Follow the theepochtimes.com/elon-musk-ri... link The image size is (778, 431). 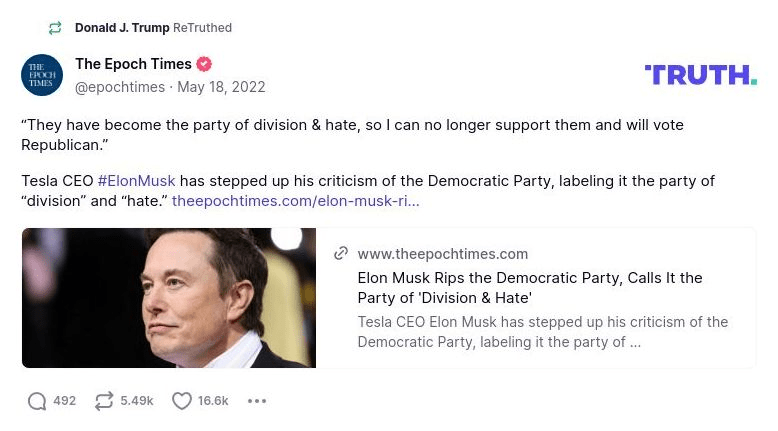click(295, 201)
